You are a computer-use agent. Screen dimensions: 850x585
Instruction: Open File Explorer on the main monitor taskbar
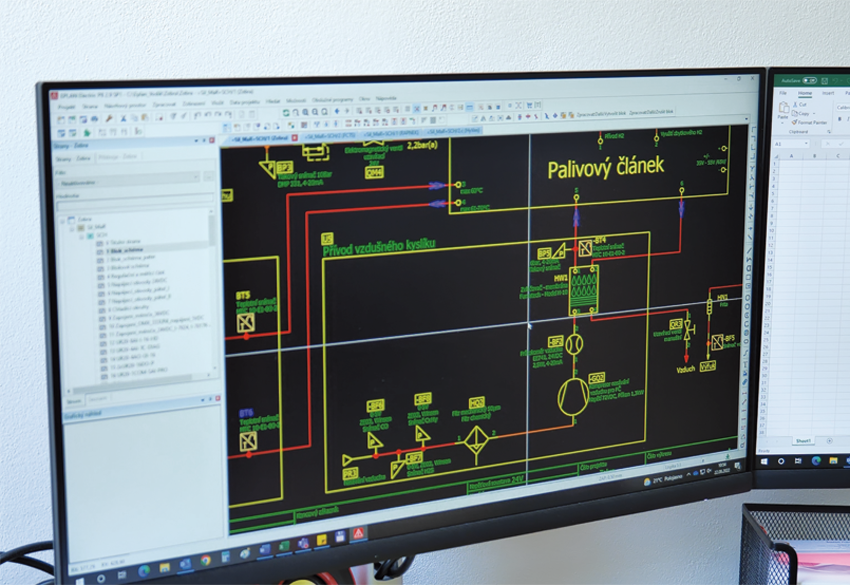tap(164, 568)
